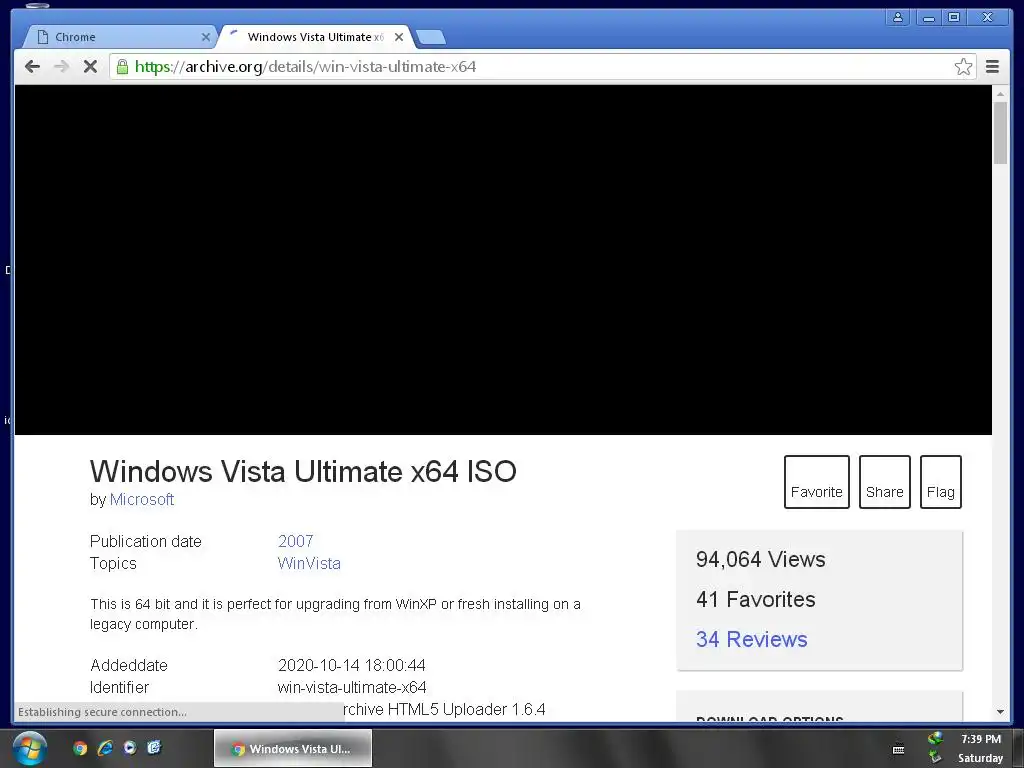
Task: Select the Windows Vista Ultimate tab
Action: pos(315,37)
